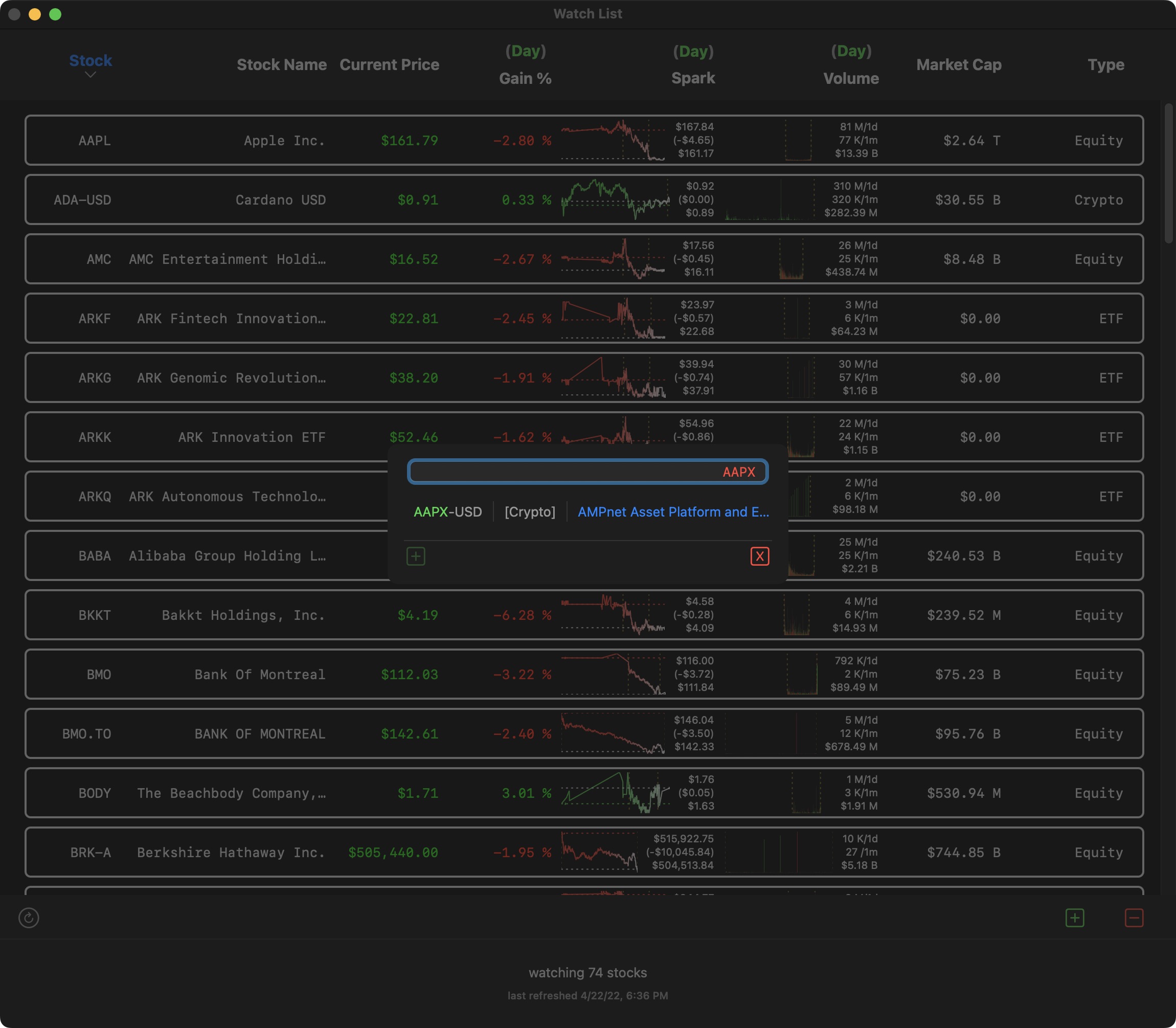Click the AAPL spark chart
The image size is (1176, 1028).
[613, 140]
